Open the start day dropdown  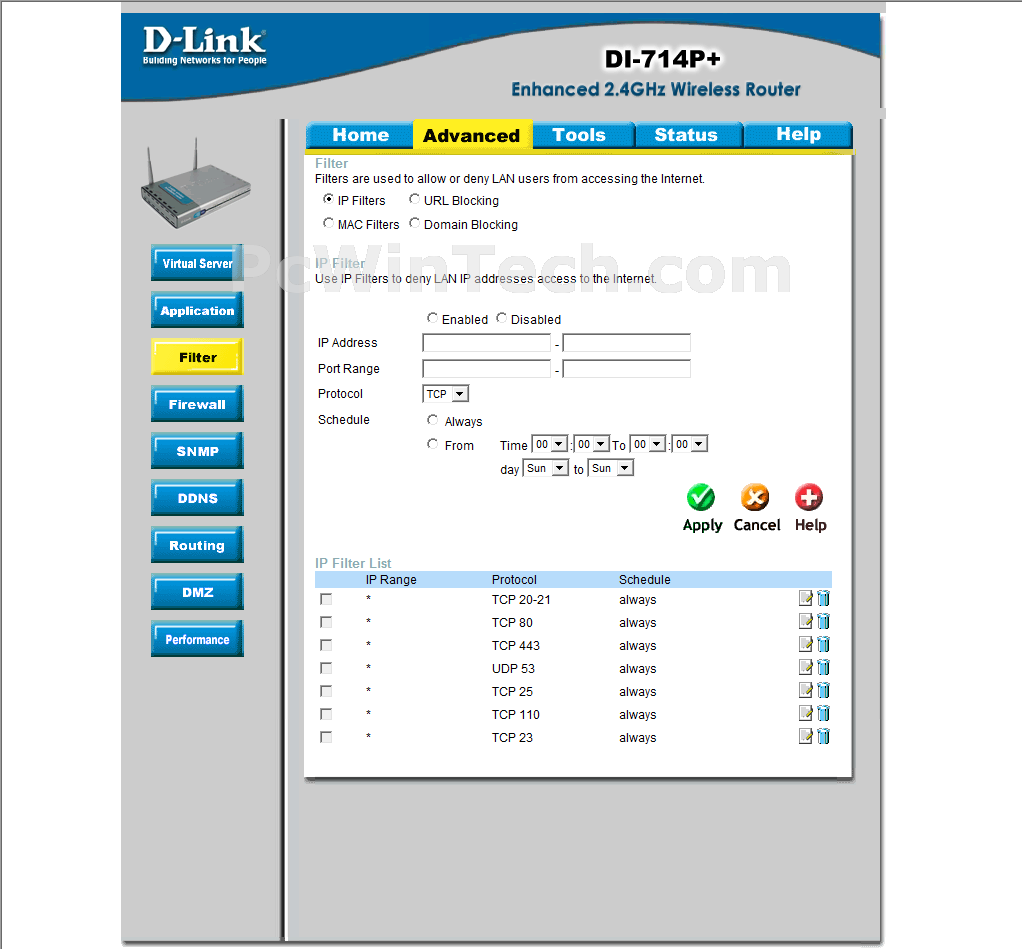coord(546,468)
